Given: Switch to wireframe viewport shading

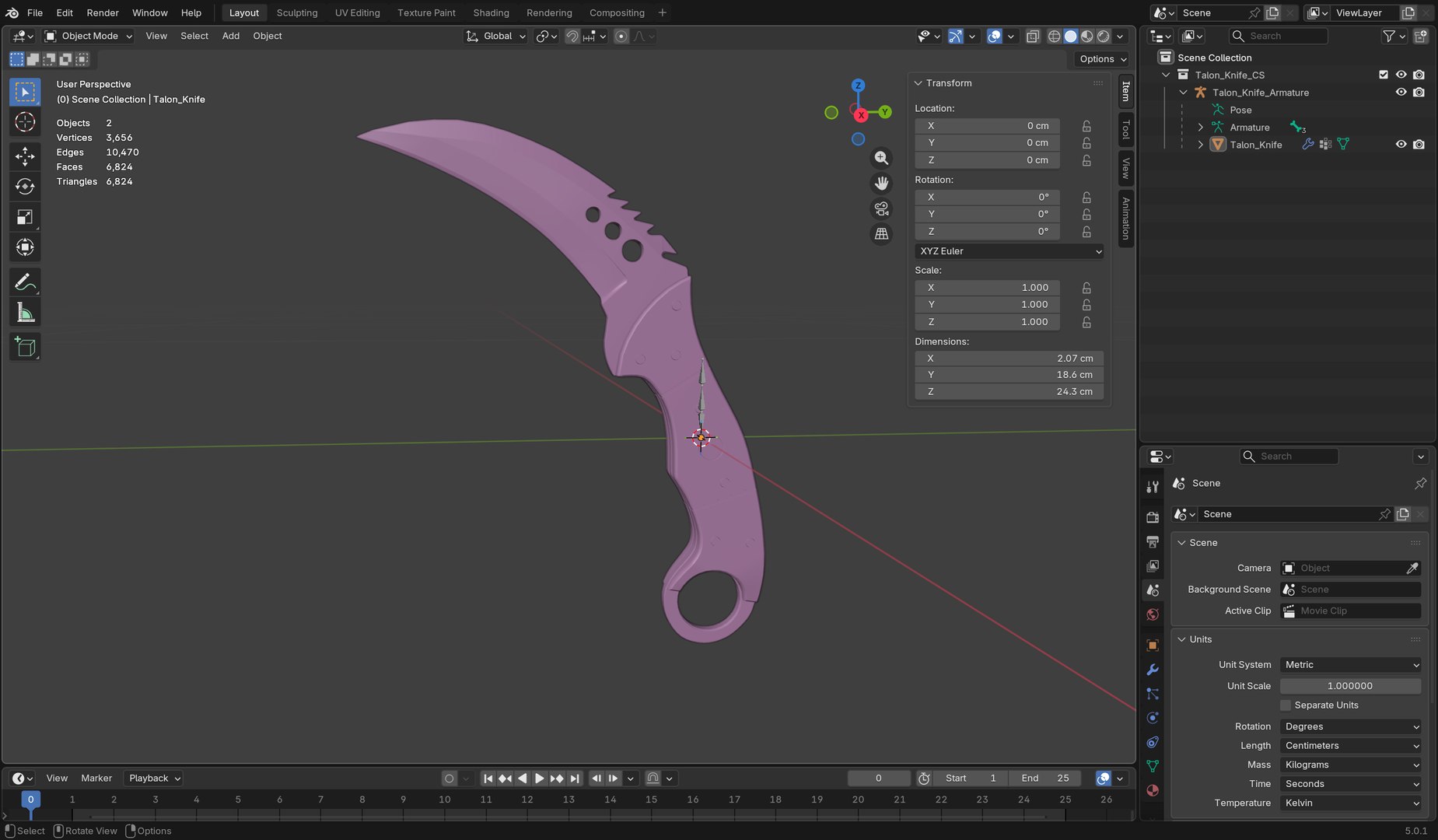Looking at the screenshot, I should [x=1054, y=36].
